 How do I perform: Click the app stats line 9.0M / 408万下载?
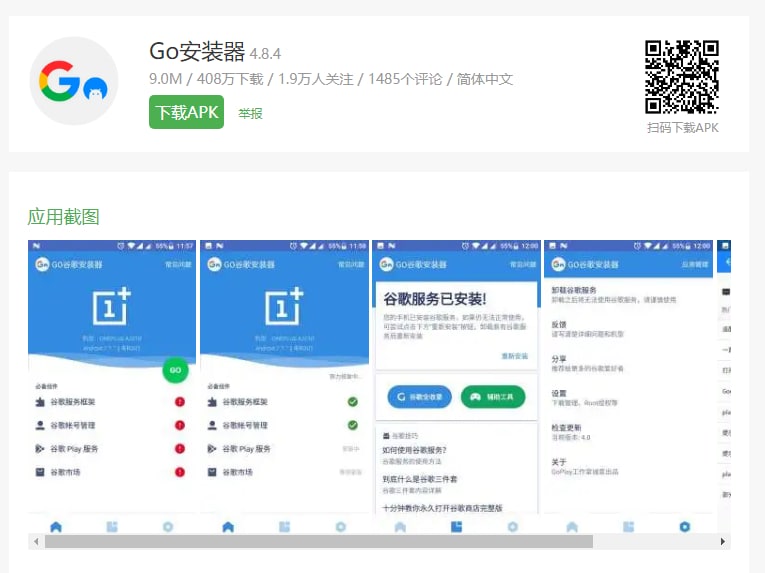pyautogui.click(x=331, y=79)
